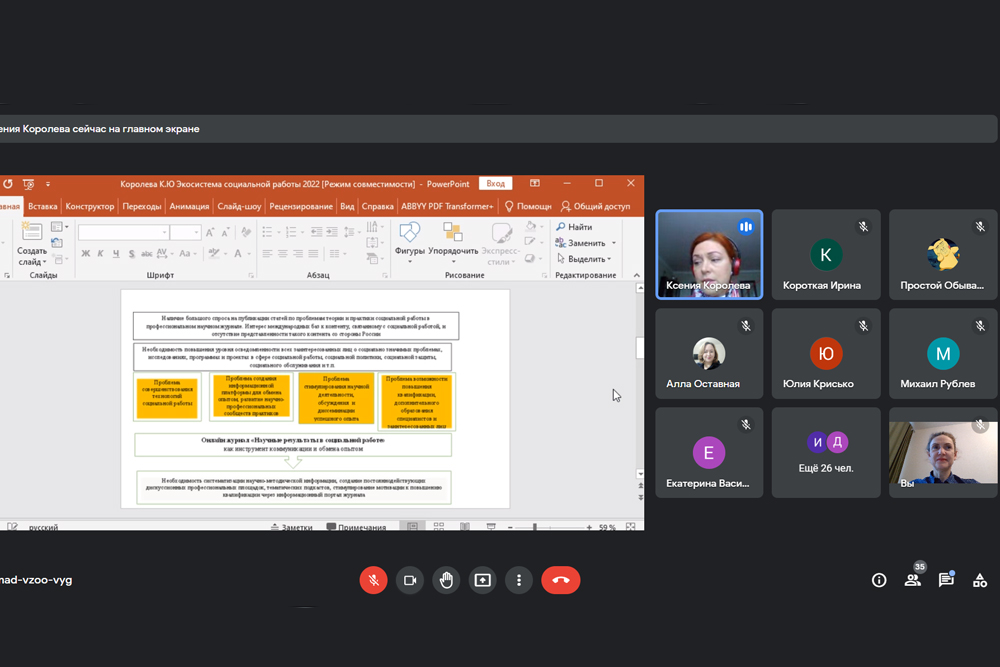Open the activities icon

pyautogui.click(x=980, y=580)
